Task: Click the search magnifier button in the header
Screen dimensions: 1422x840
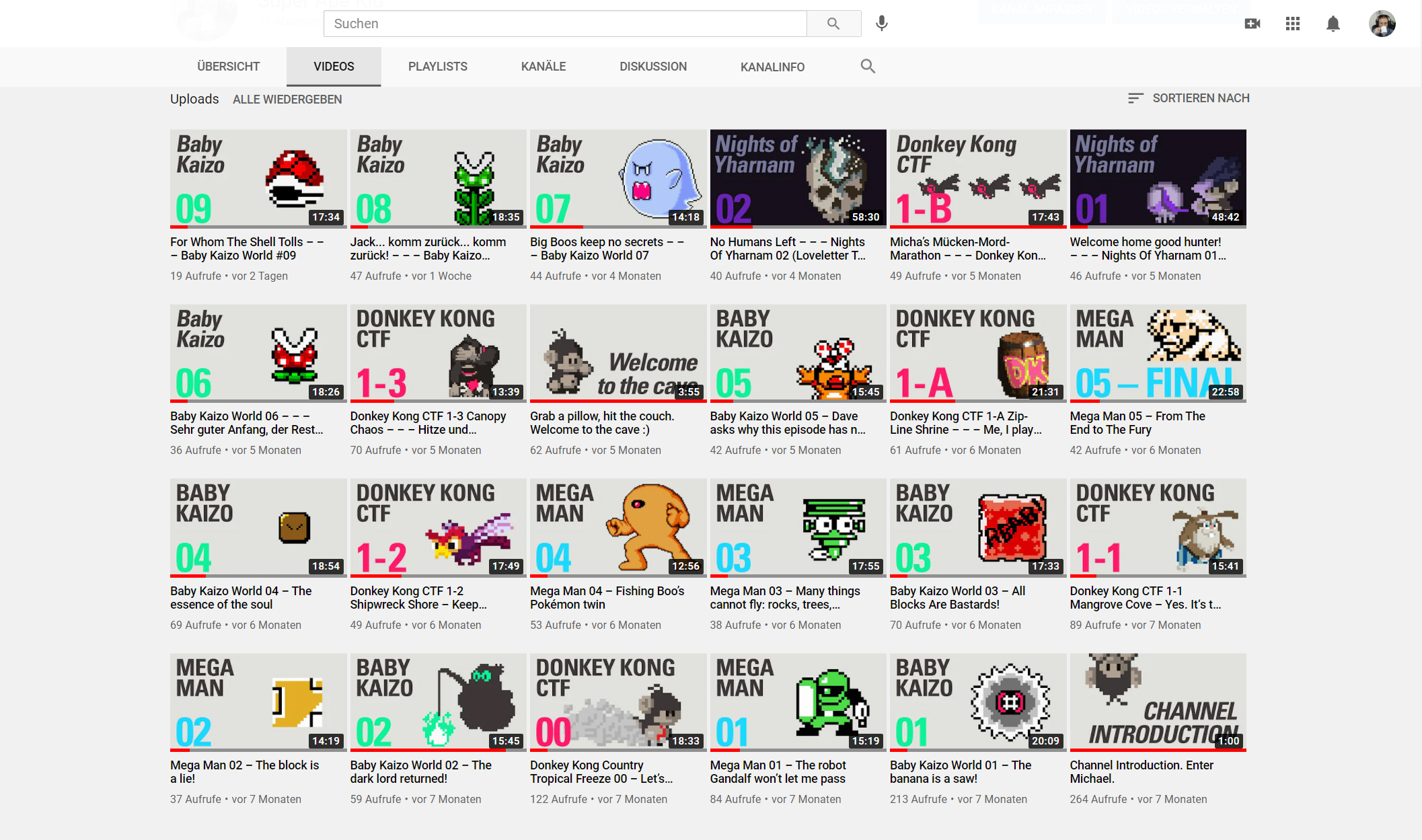Action: [833, 24]
